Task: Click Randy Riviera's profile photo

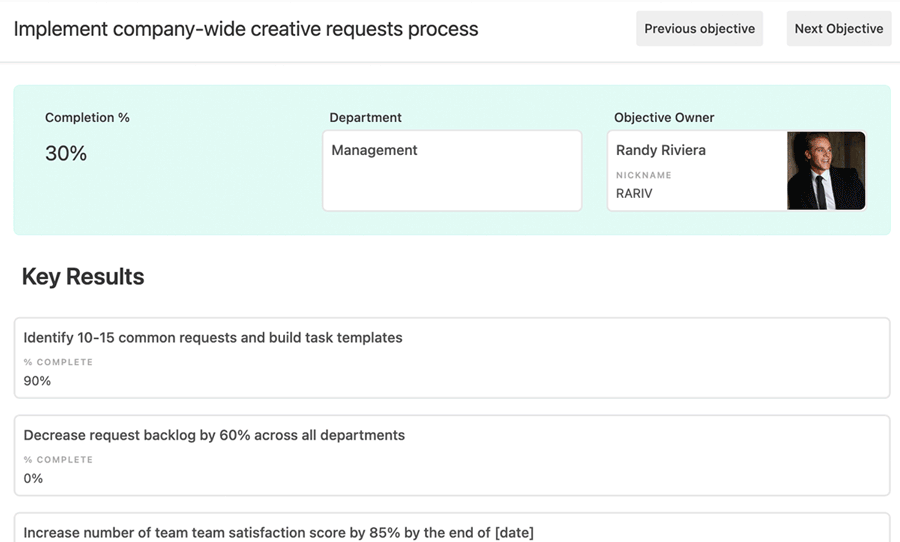Action: click(826, 170)
